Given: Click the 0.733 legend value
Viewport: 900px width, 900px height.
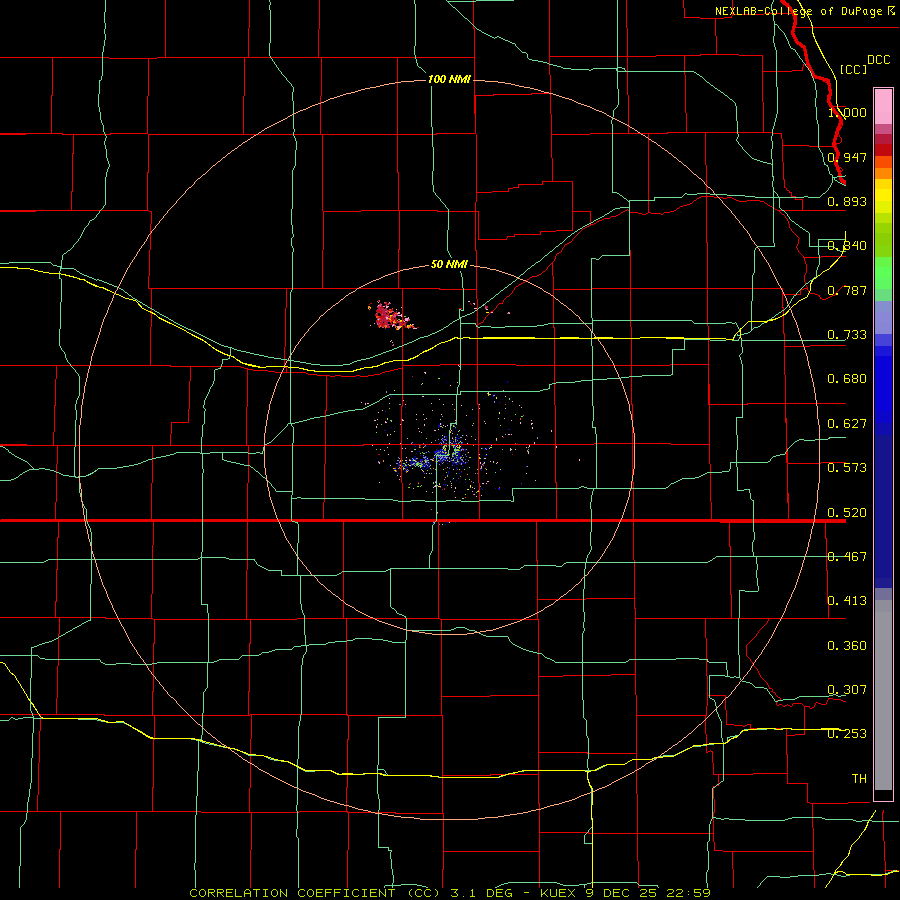Looking at the screenshot, I should 847,335.
